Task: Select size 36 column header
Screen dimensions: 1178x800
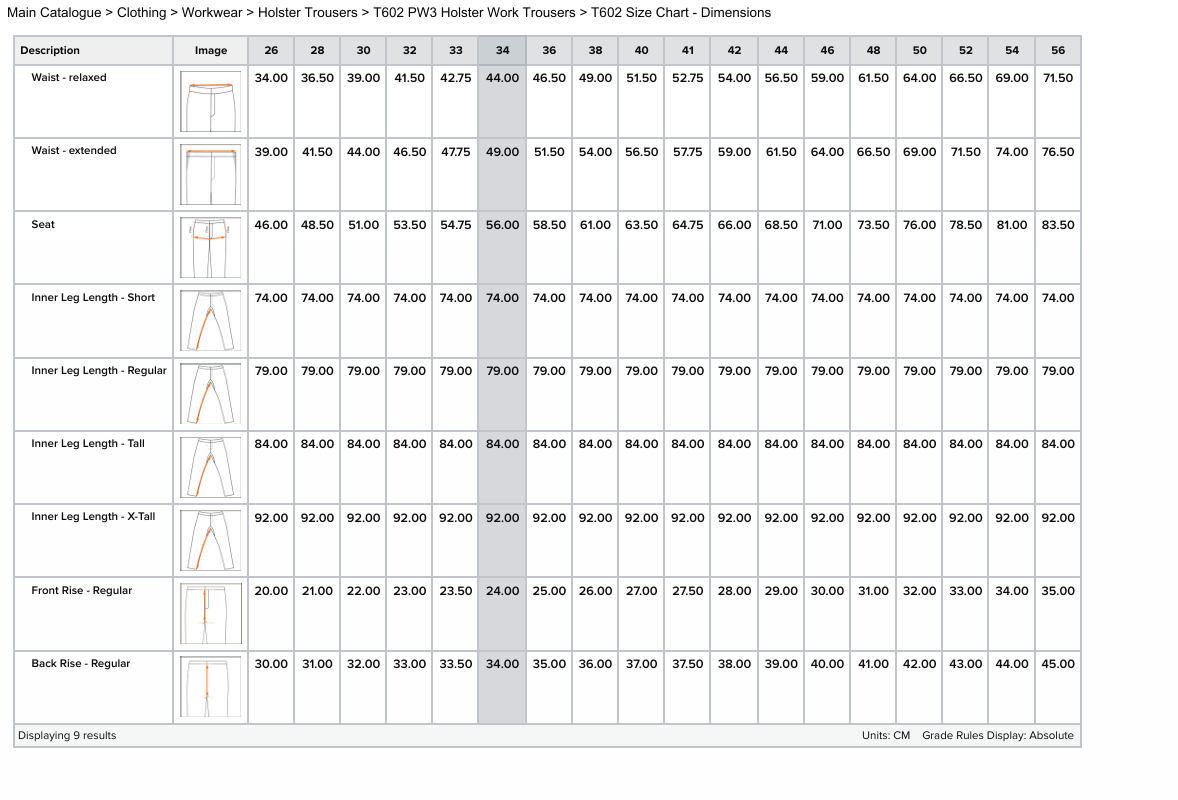Action: pos(549,50)
